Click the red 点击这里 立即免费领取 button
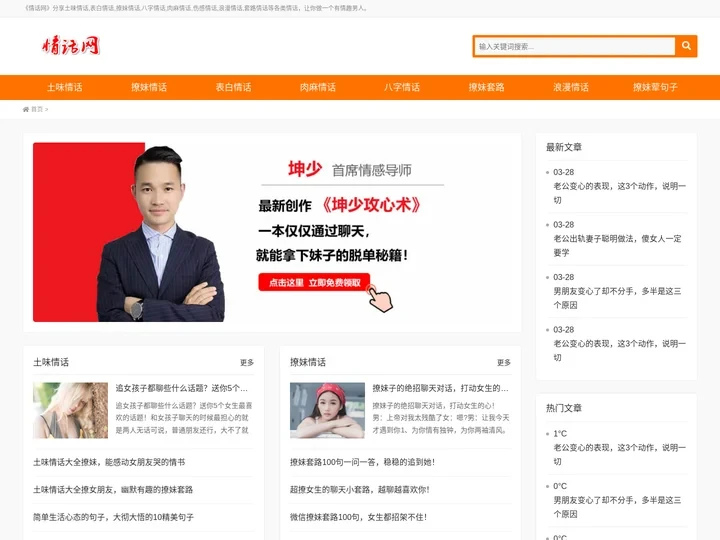Screen dimensions: 720x540 315,282
